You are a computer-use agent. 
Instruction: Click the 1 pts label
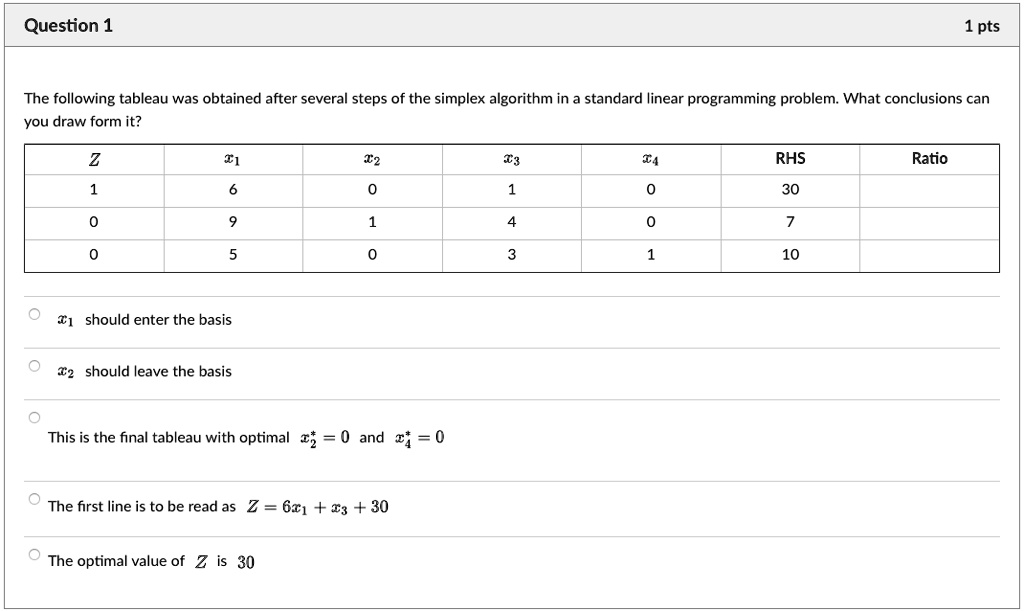[982, 26]
